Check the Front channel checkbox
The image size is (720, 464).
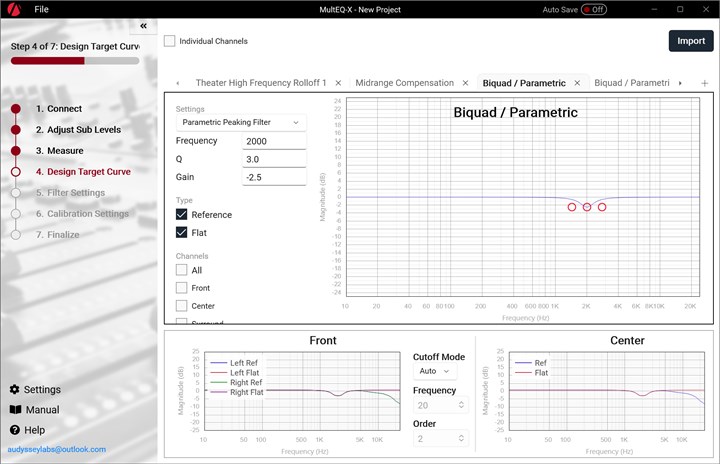pyautogui.click(x=181, y=288)
